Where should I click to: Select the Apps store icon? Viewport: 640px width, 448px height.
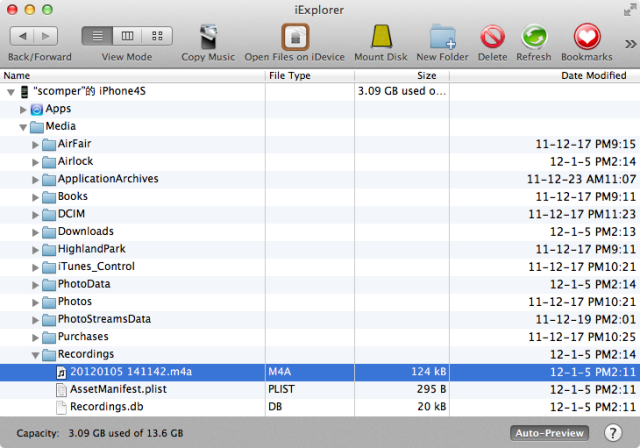tap(37, 109)
